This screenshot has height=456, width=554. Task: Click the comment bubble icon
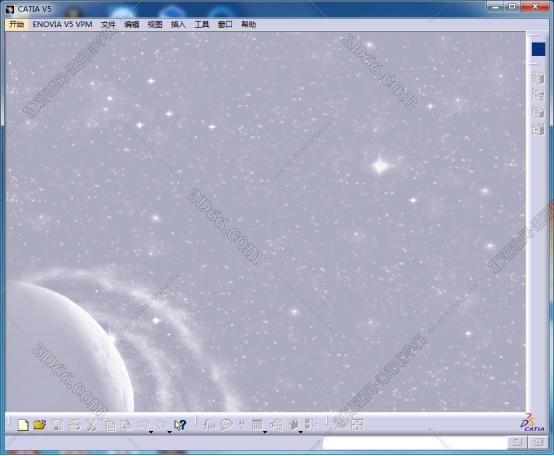pyautogui.click(x=226, y=425)
